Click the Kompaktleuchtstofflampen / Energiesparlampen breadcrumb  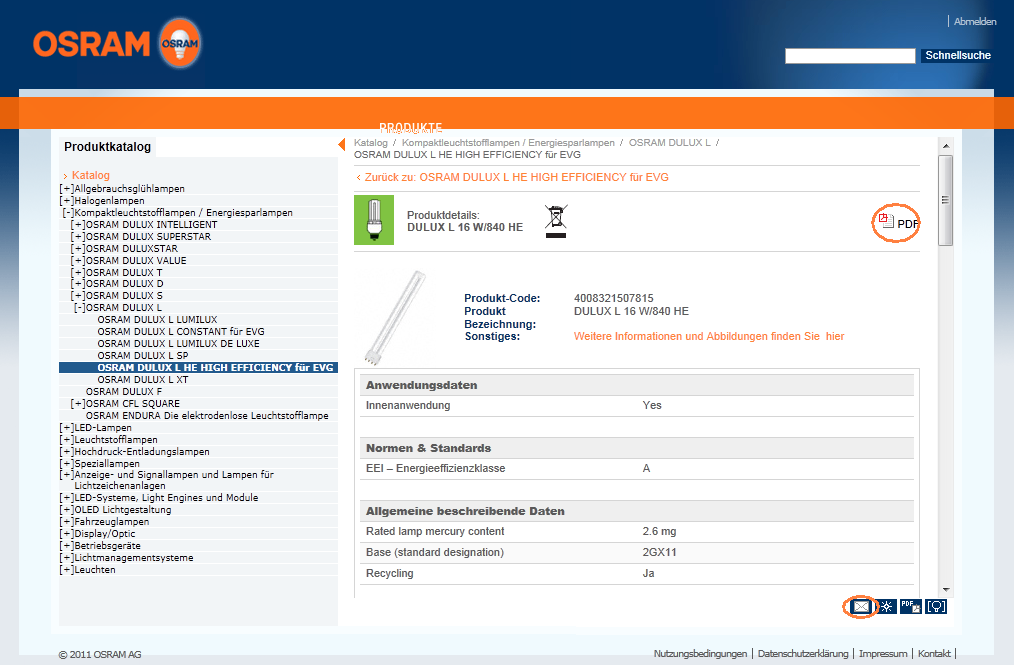508,143
